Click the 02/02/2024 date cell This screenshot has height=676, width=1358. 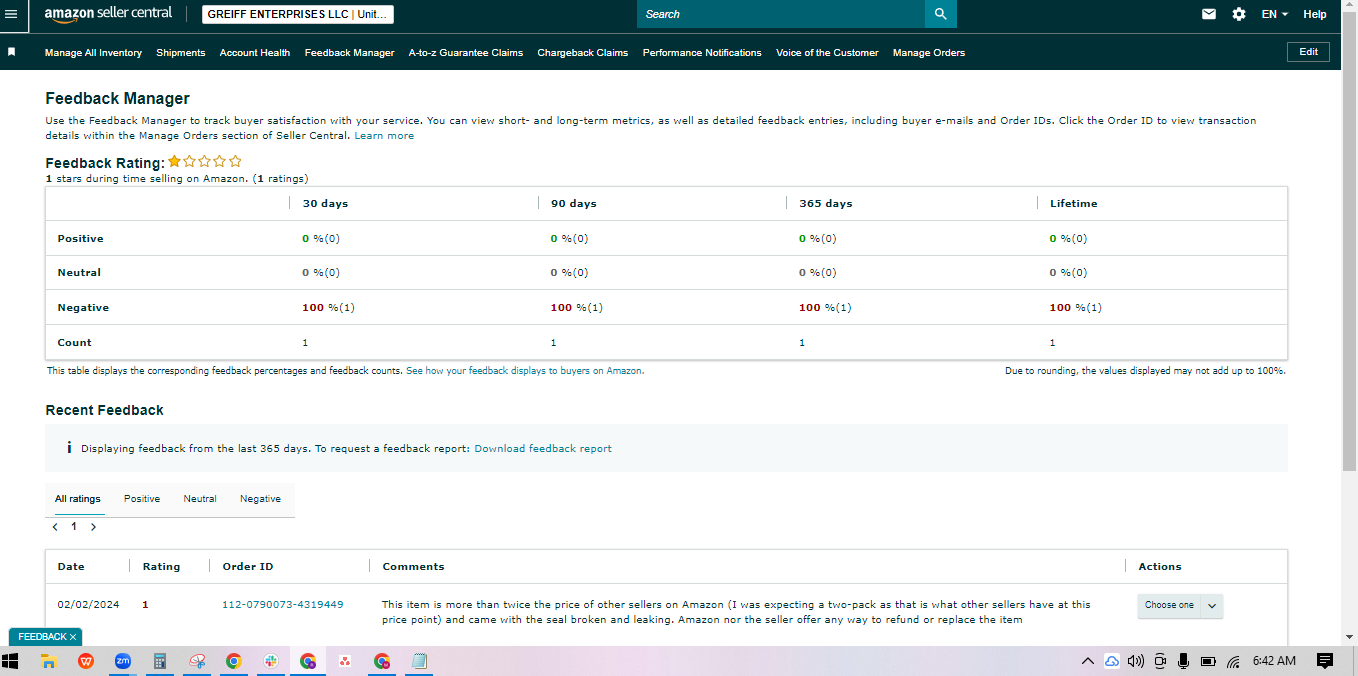(88, 604)
